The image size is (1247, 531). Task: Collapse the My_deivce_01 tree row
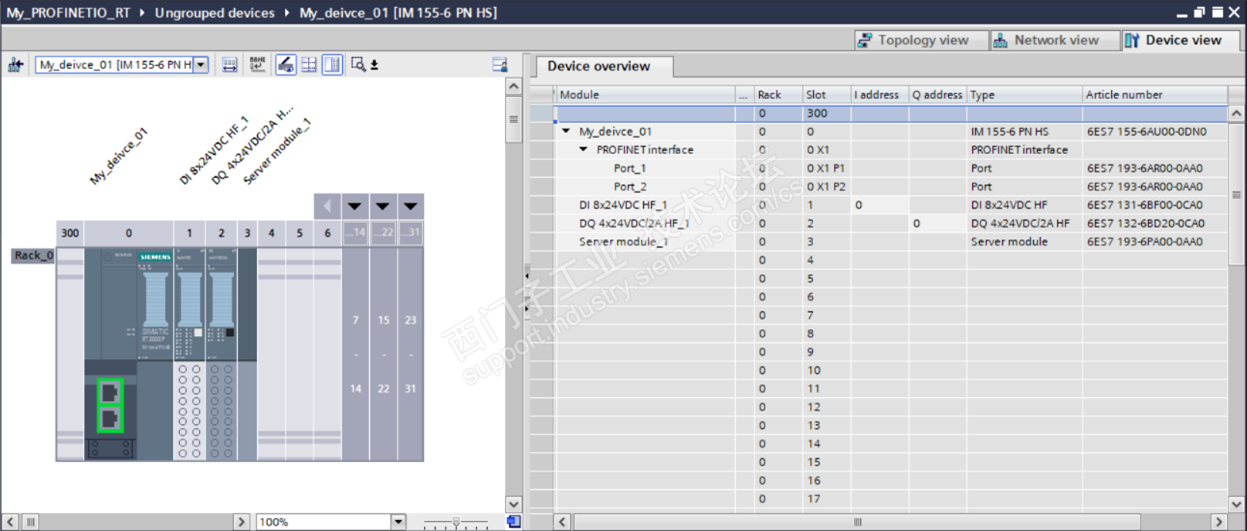point(566,131)
